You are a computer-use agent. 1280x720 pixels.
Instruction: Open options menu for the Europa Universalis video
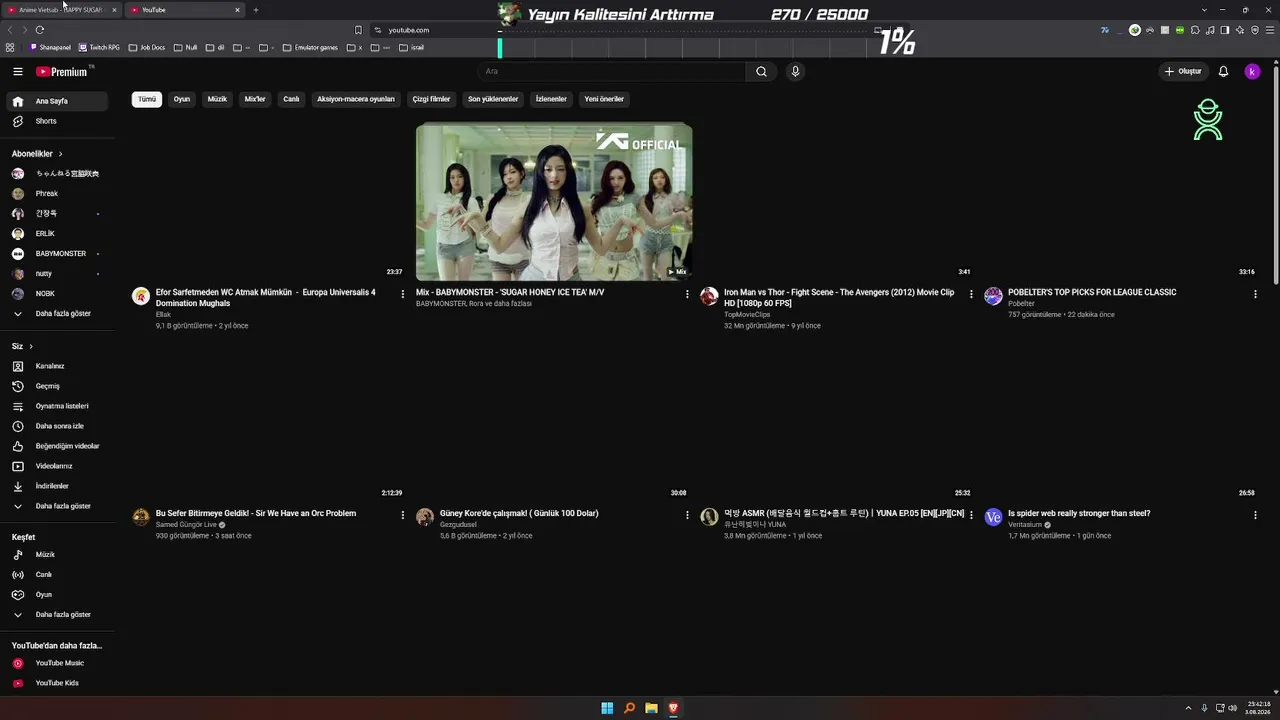403,294
